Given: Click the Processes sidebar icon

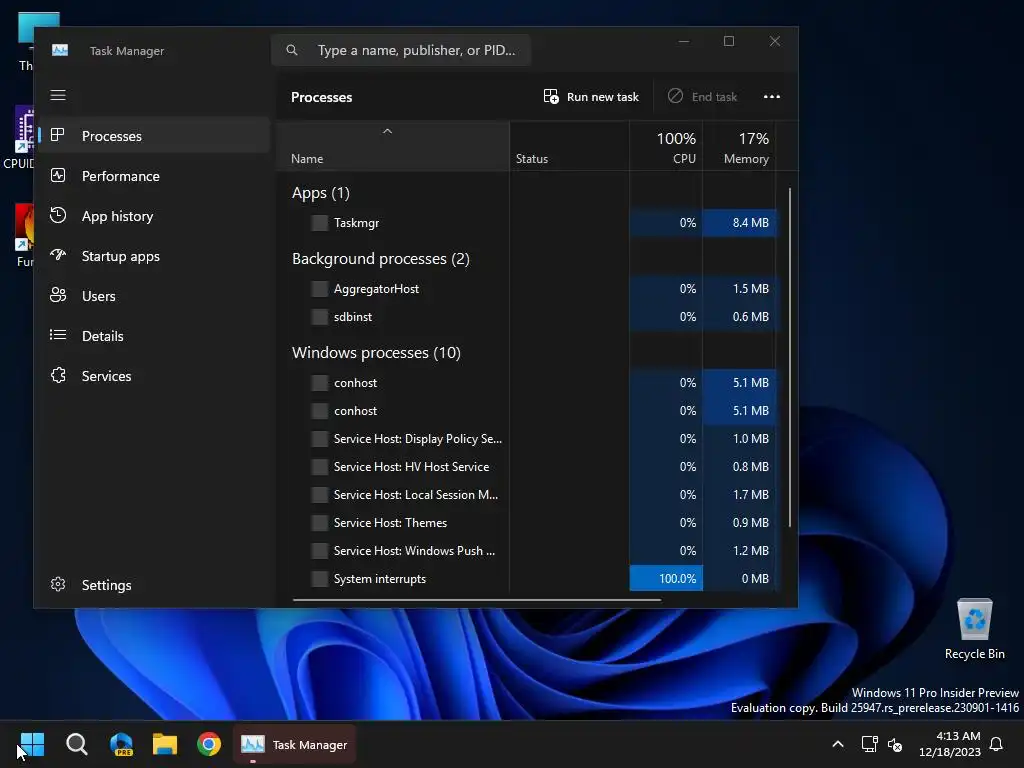Looking at the screenshot, I should point(57,135).
